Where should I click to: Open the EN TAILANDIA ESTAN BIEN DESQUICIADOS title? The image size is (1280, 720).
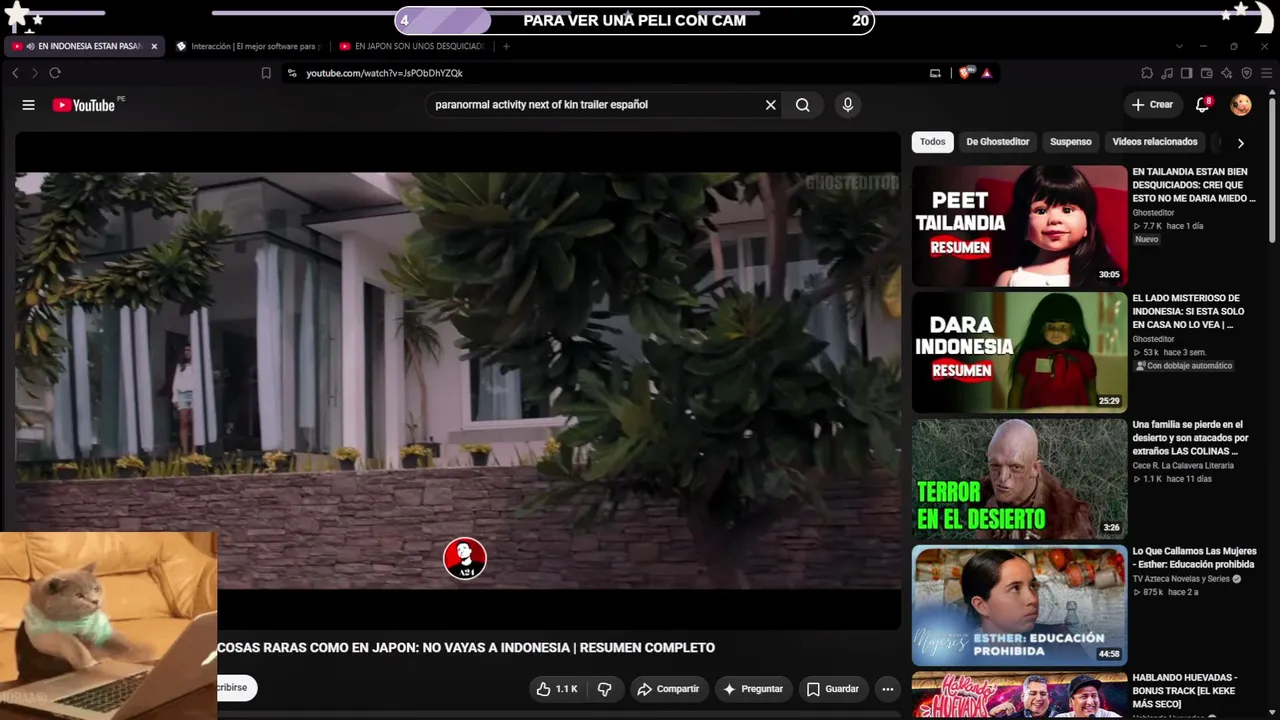[x=1194, y=185]
